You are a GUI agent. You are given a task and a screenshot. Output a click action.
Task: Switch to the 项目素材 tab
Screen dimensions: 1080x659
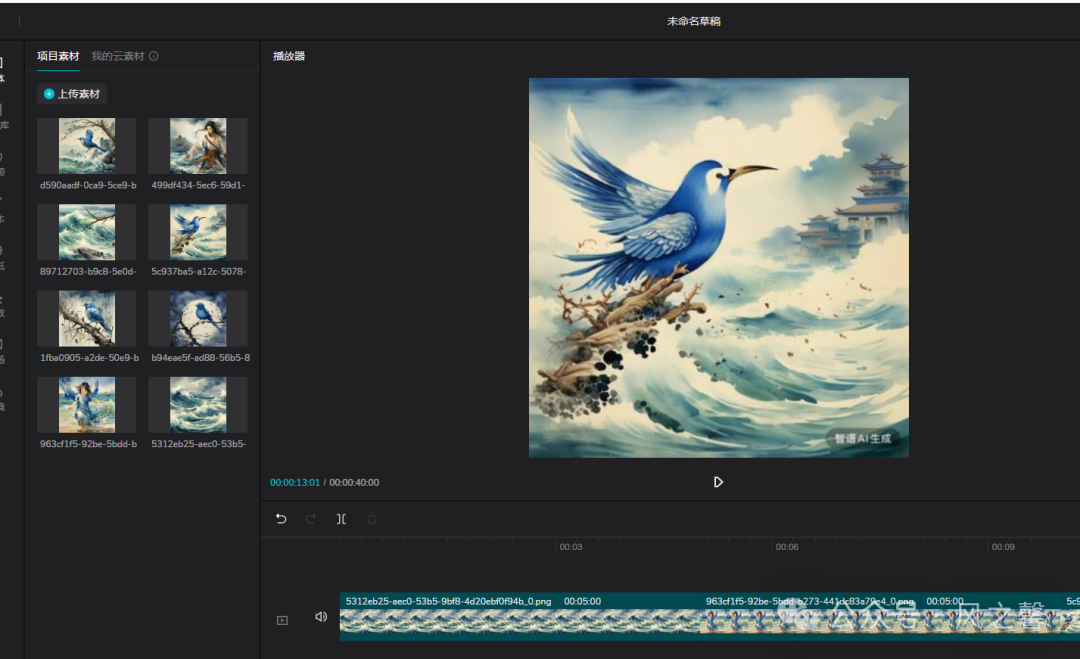pos(58,56)
